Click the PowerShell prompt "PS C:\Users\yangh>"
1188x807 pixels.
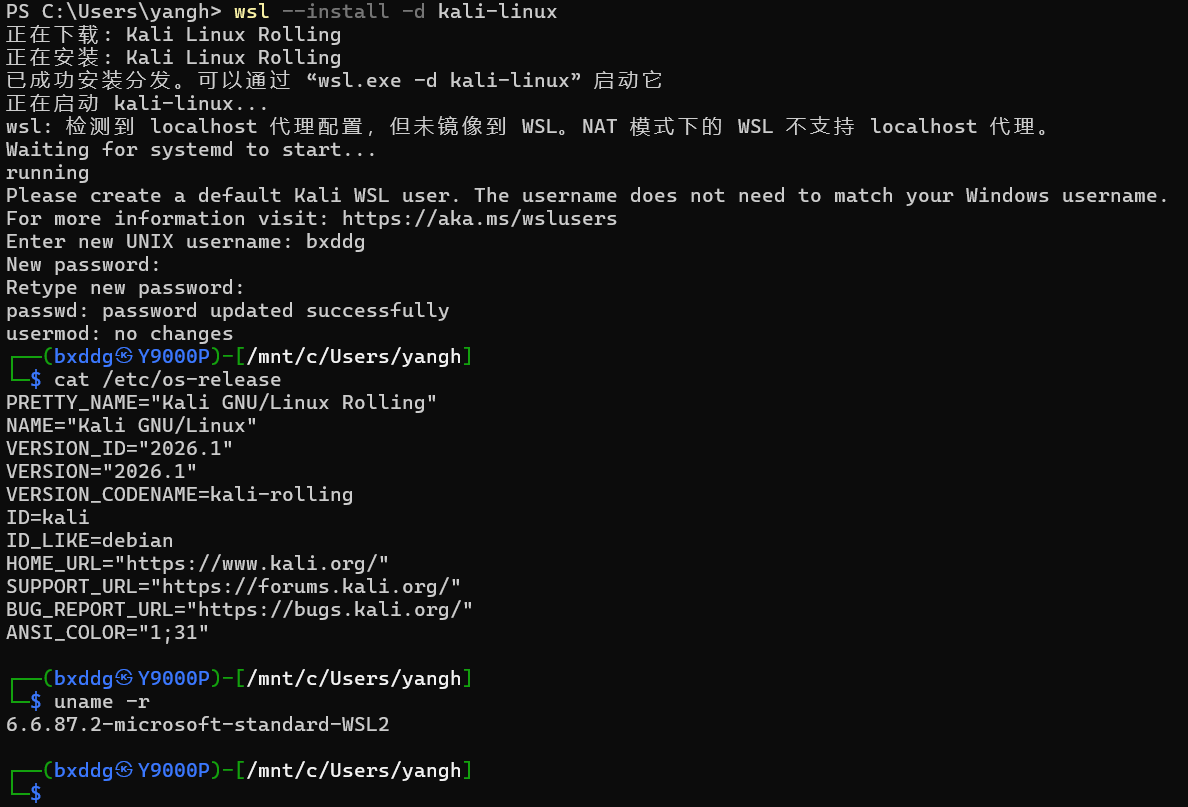[113, 12]
